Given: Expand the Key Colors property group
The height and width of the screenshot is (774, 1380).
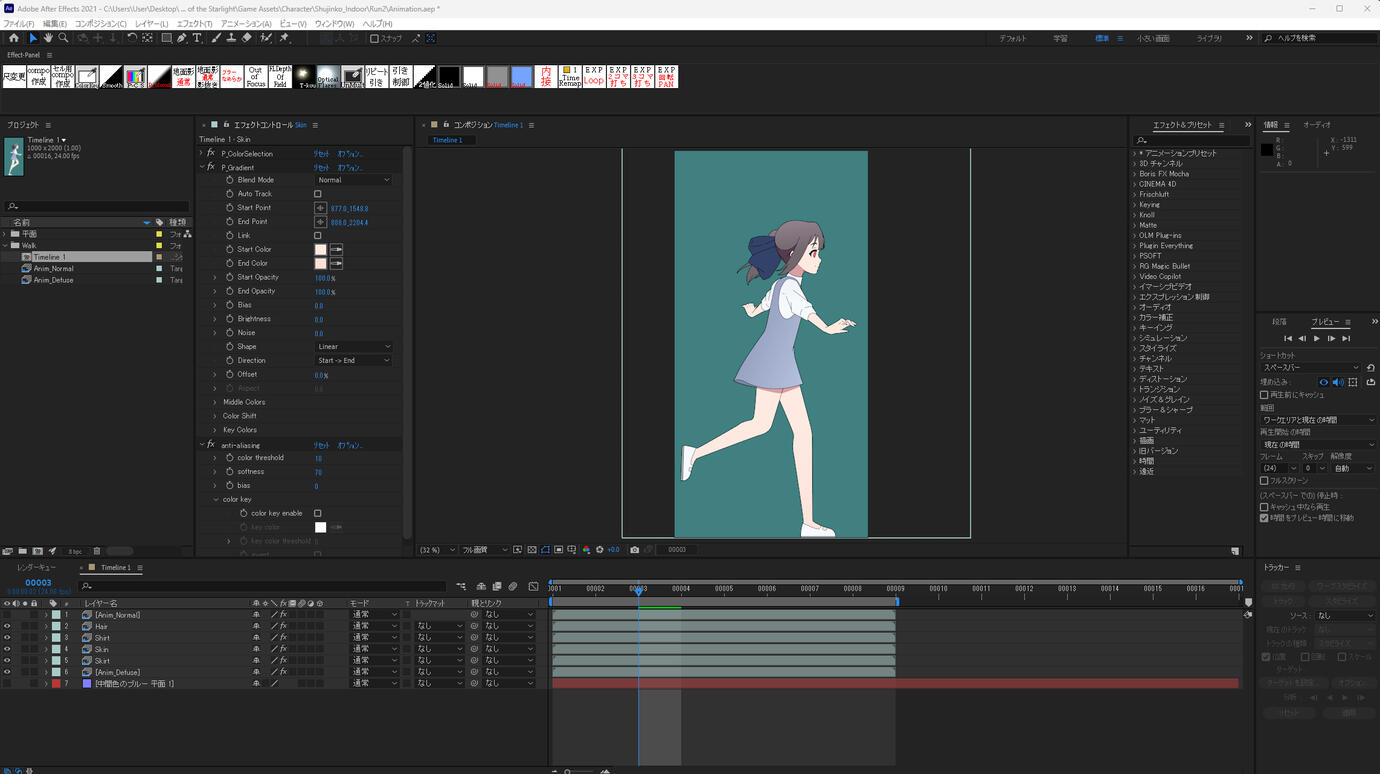Looking at the screenshot, I should tap(215, 430).
